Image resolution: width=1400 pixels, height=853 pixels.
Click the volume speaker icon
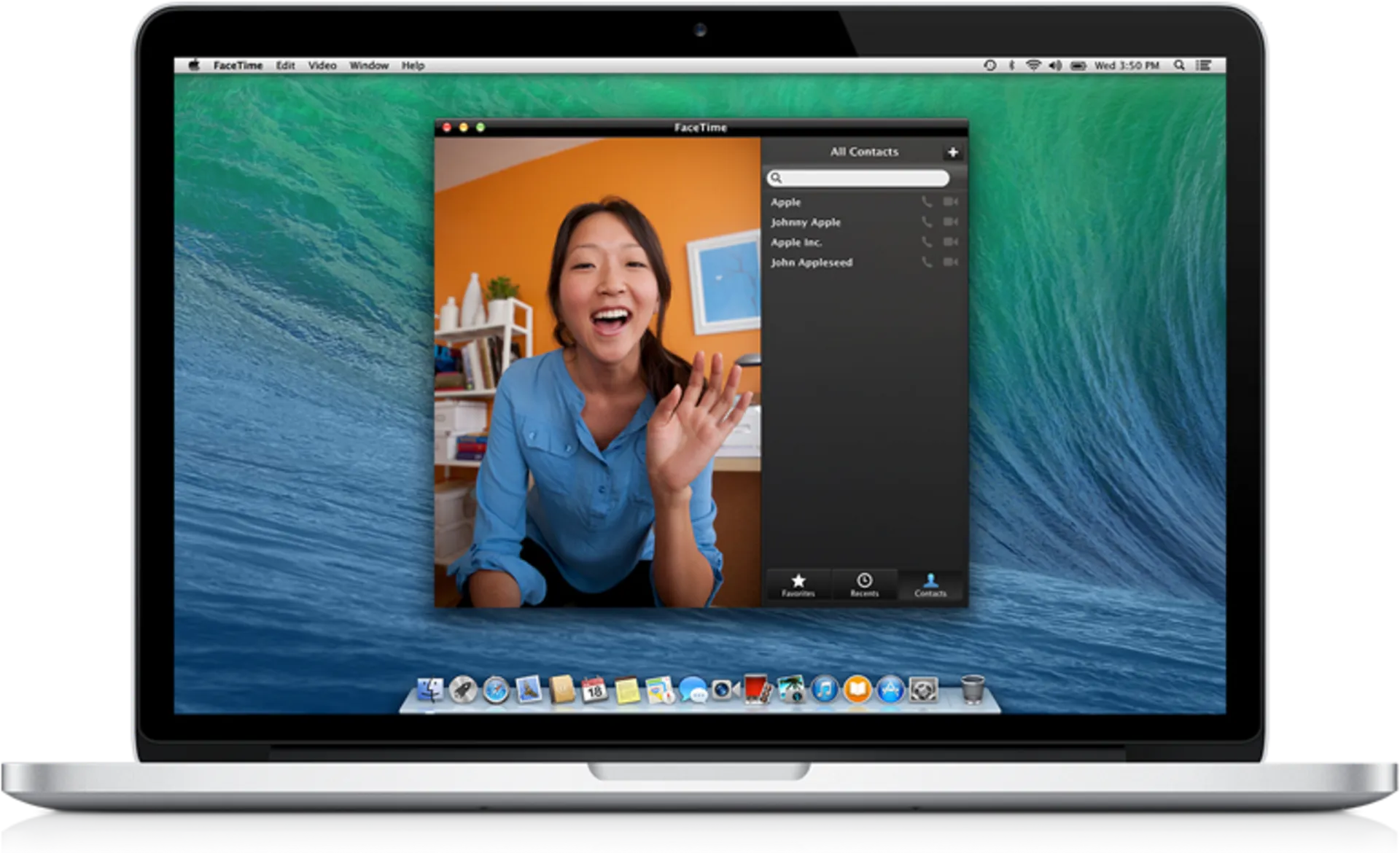click(1055, 66)
